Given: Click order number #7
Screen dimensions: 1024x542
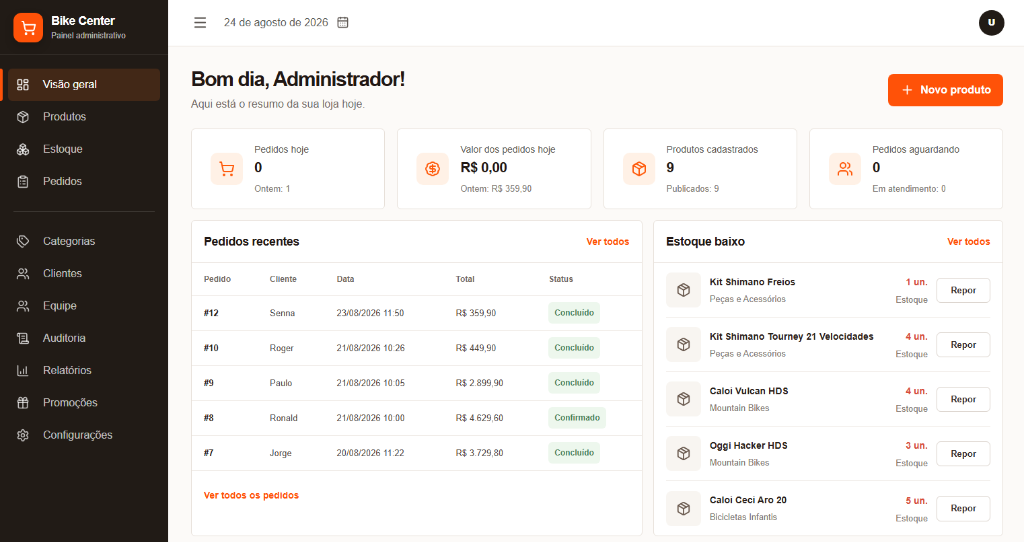Looking at the screenshot, I should [x=208, y=453].
